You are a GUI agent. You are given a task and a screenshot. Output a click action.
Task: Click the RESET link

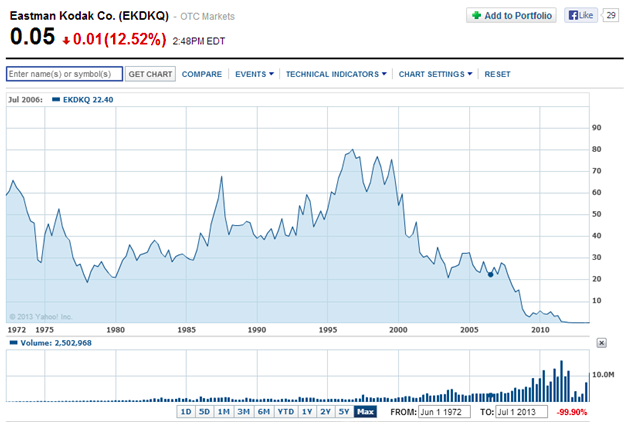tap(497, 74)
